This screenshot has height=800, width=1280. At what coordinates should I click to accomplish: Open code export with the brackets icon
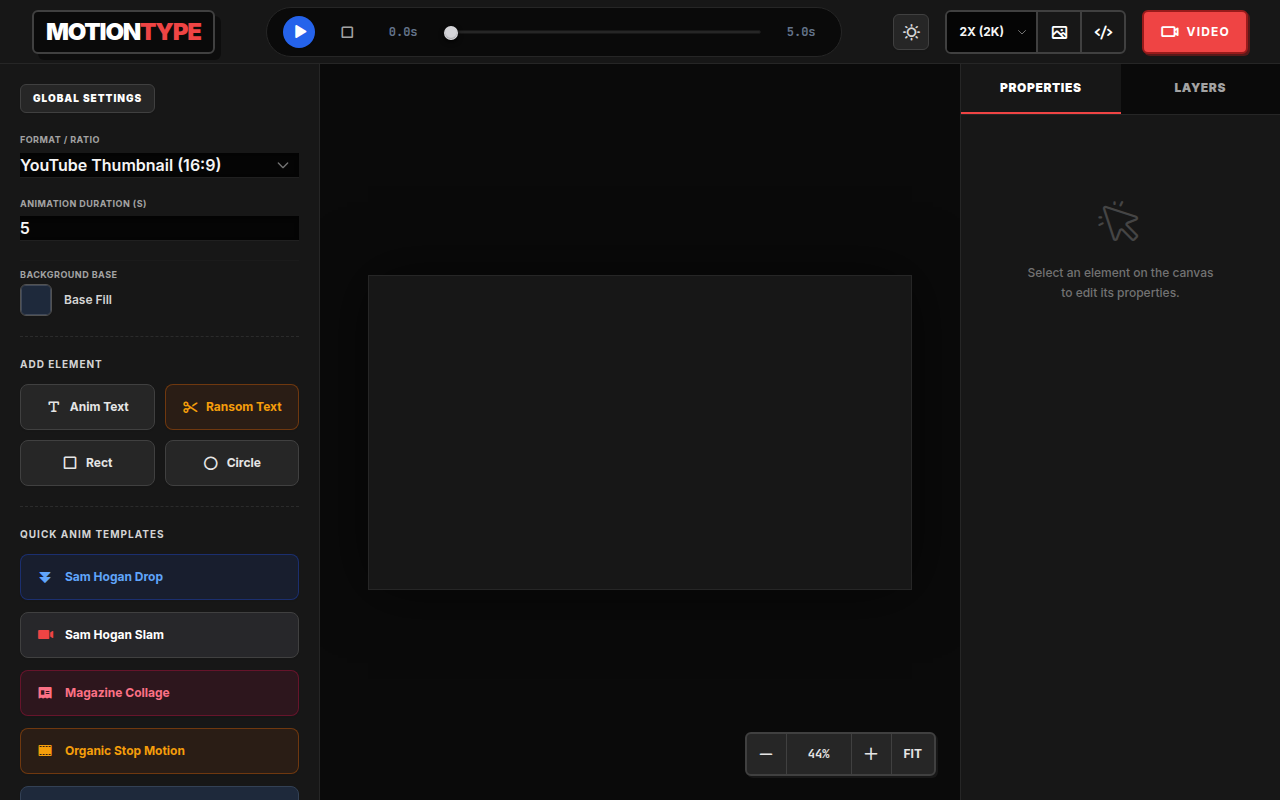(x=1103, y=32)
